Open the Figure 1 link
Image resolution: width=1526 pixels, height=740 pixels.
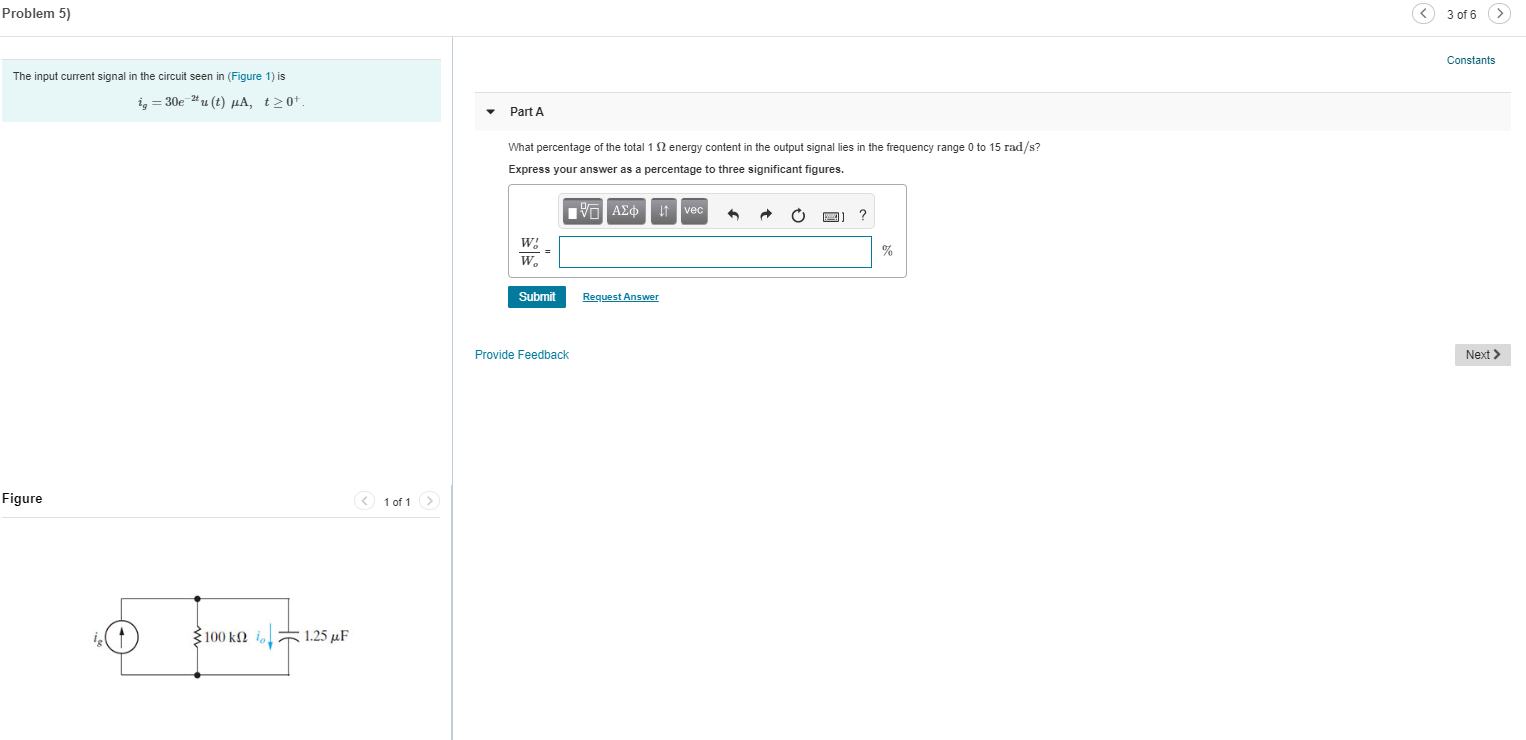coord(251,75)
